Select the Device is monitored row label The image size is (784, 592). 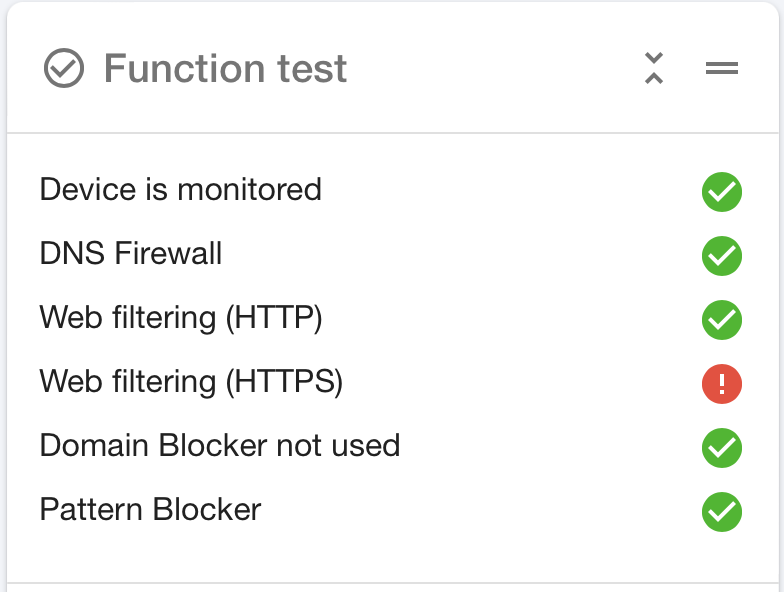click(180, 190)
